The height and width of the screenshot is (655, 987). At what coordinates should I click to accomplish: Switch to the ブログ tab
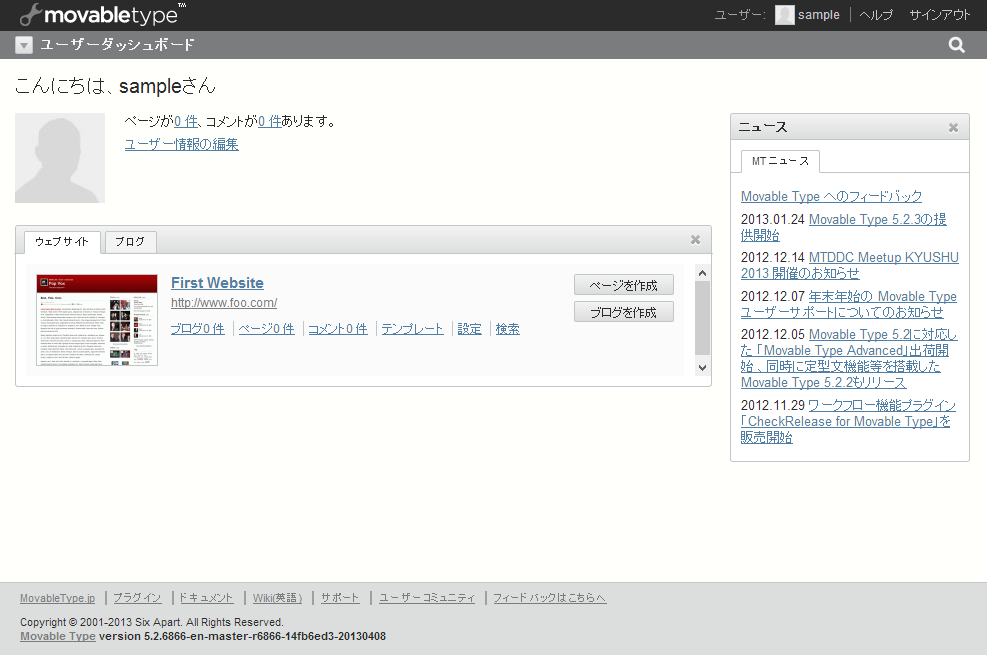click(130, 242)
